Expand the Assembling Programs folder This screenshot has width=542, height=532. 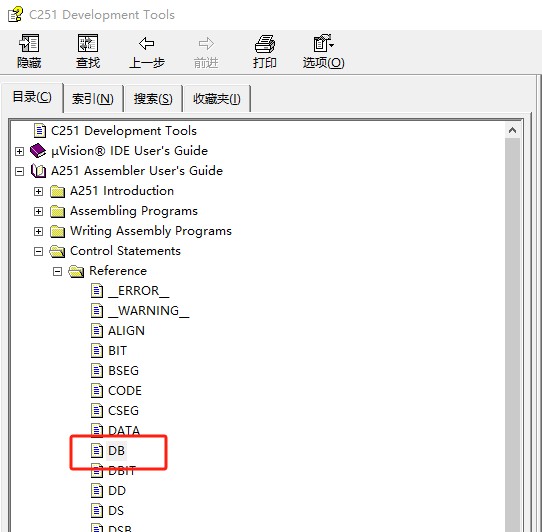tap(38, 211)
